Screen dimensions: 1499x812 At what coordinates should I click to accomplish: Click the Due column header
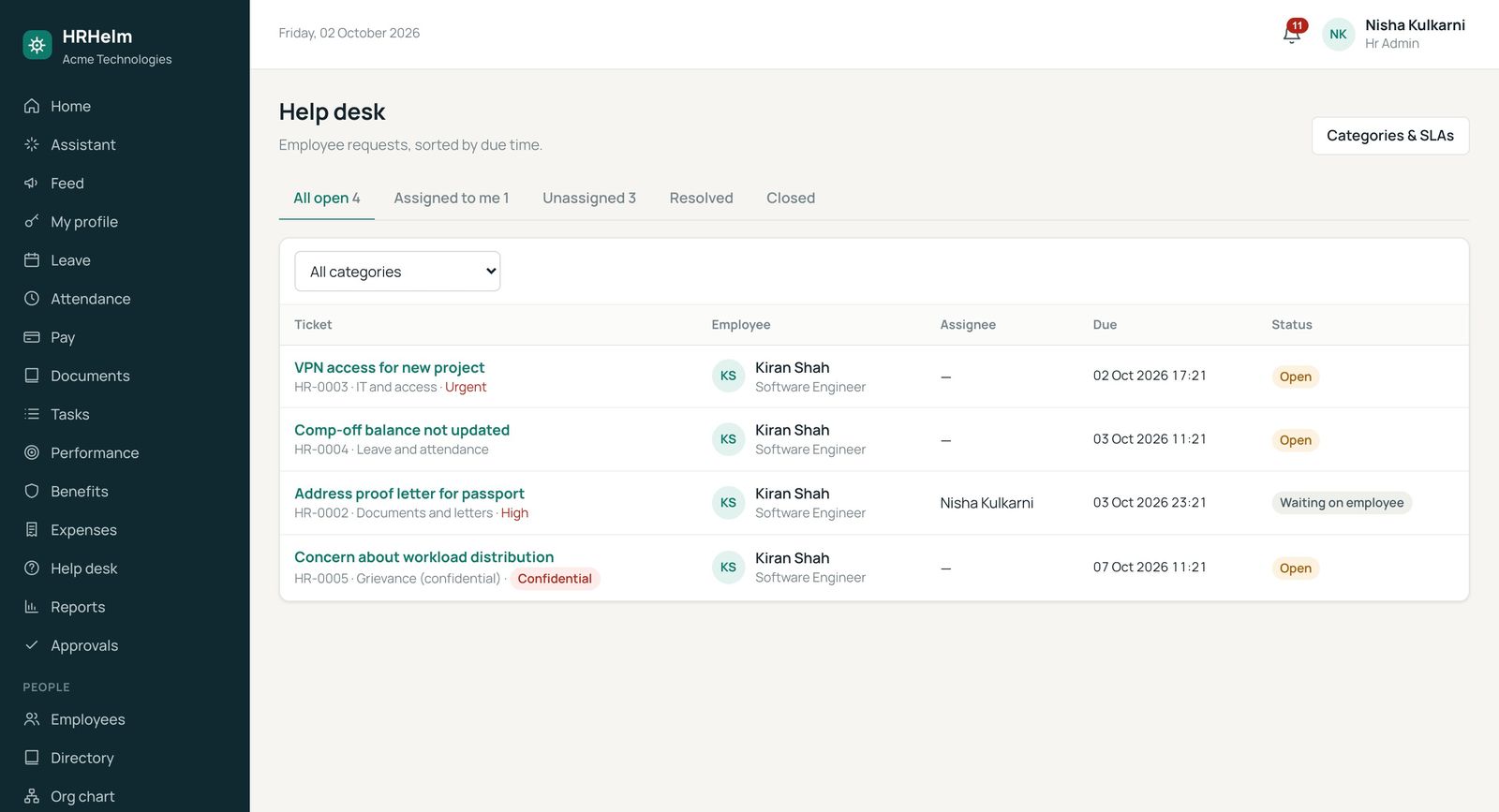click(x=1105, y=325)
